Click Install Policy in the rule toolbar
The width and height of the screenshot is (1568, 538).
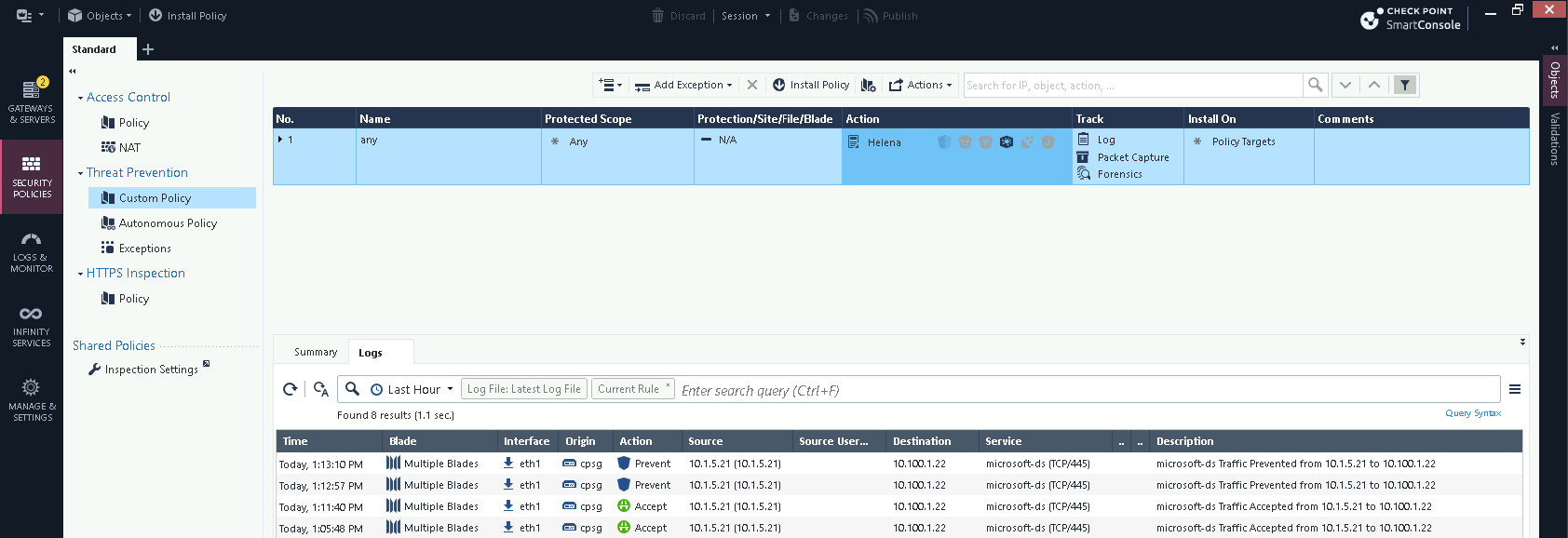coord(810,85)
